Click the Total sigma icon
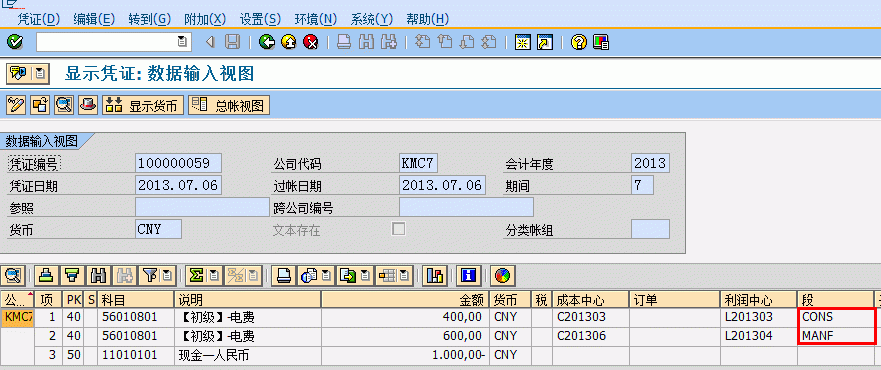The width and height of the screenshot is (881, 370). pyautogui.click(x=196, y=275)
